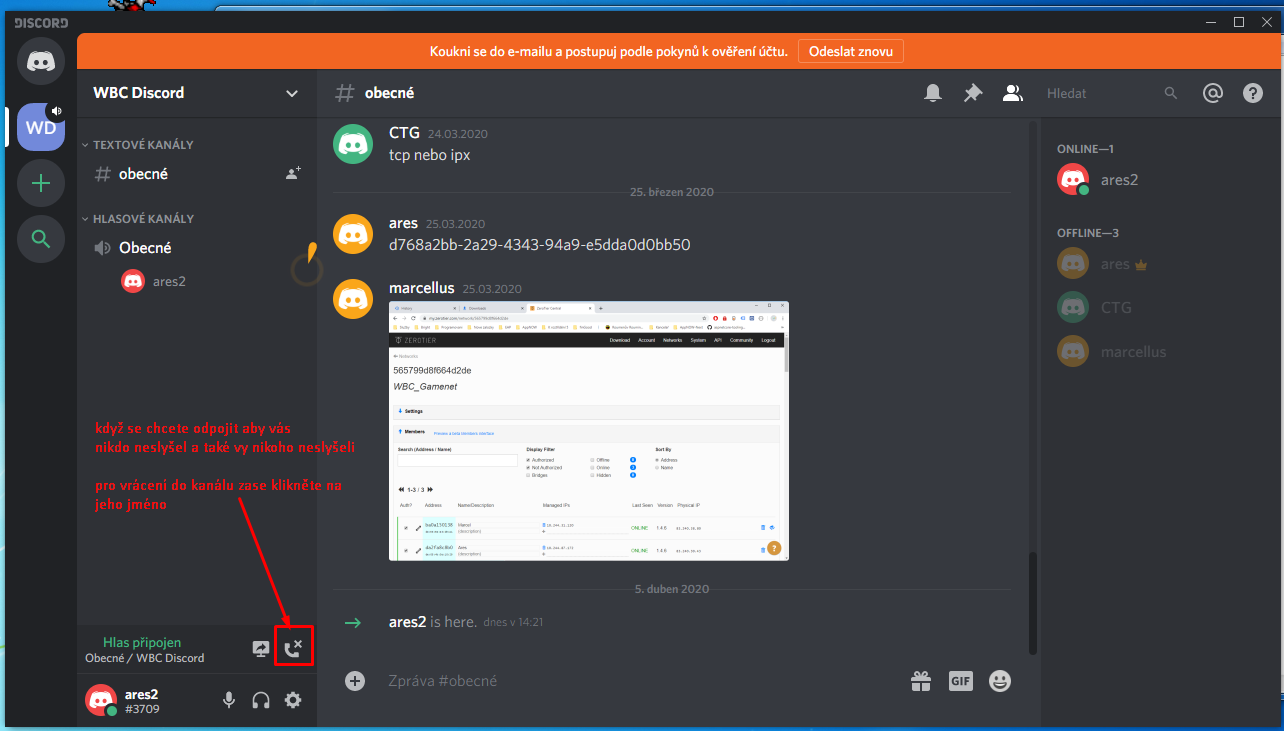The height and width of the screenshot is (731, 1284).
Task: Open marcellus's profile from the message username
Action: point(421,288)
